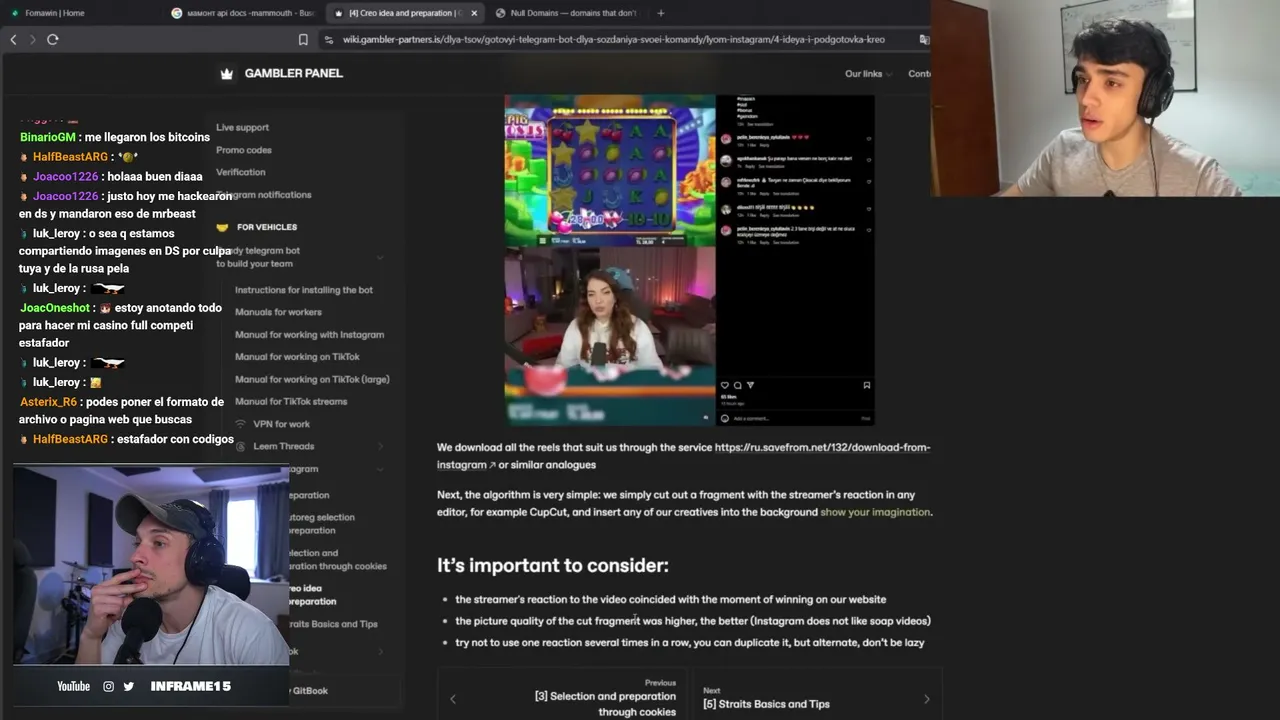The height and width of the screenshot is (720, 1280).
Task: Close the Creo idea and preparation tab
Action: (474, 13)
